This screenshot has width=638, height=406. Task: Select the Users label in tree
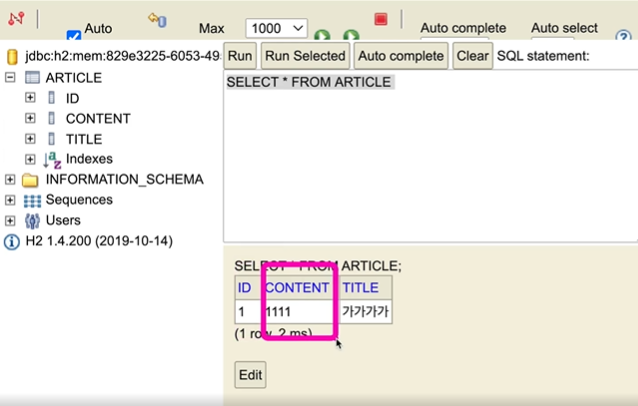(x=63, y=220)
